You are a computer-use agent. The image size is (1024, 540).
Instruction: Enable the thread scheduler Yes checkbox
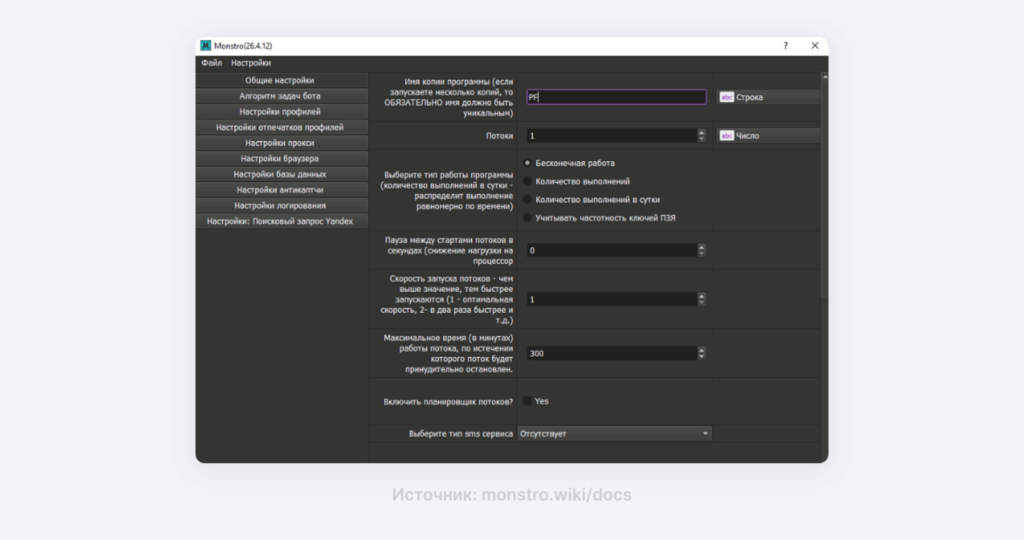(528, 401)
